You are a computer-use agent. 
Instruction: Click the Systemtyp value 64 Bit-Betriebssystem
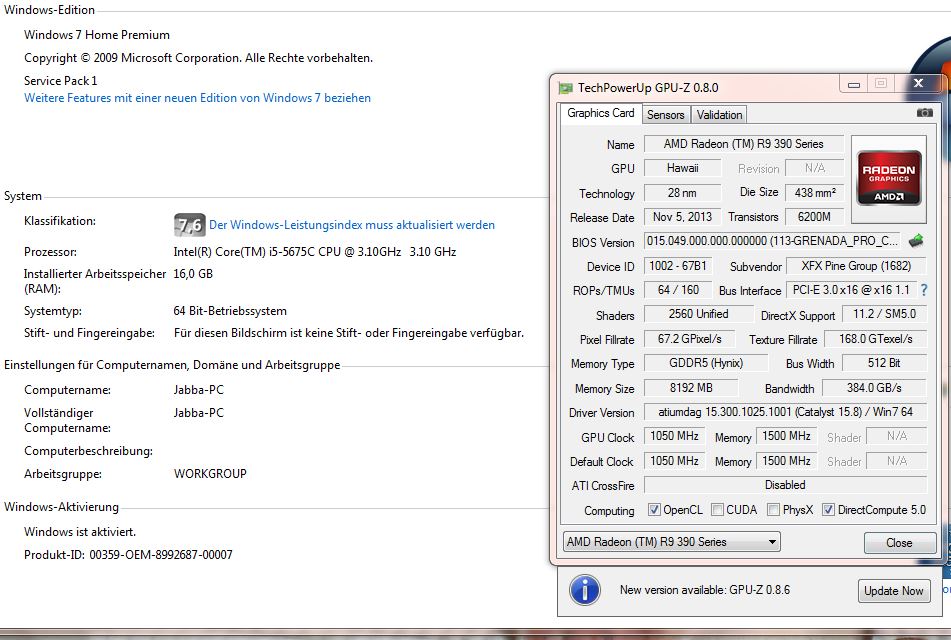click(230, 311)
